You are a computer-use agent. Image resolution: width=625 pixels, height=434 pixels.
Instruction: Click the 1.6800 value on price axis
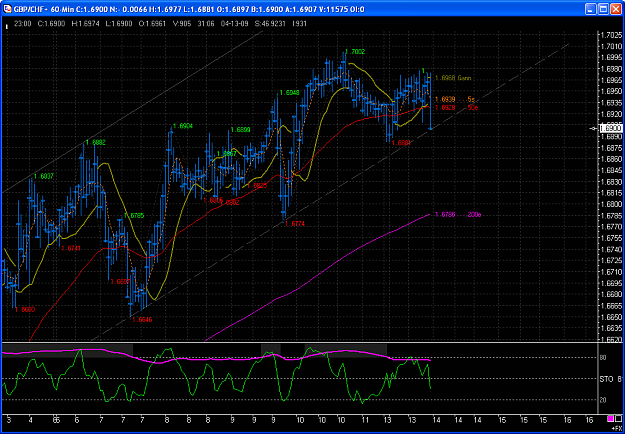click(x=611, y=204)
